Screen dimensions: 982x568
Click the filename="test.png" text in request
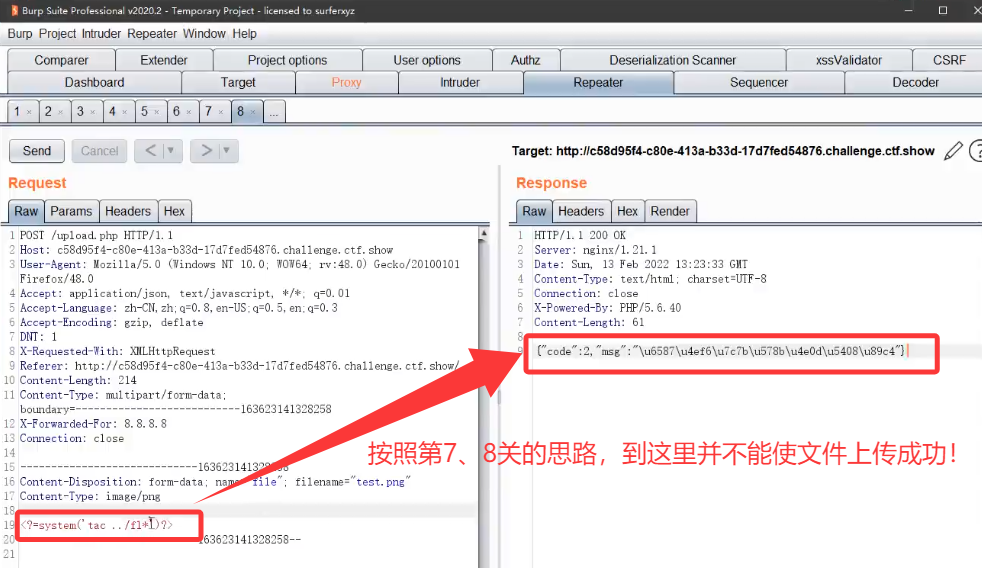tap(353, 482)
